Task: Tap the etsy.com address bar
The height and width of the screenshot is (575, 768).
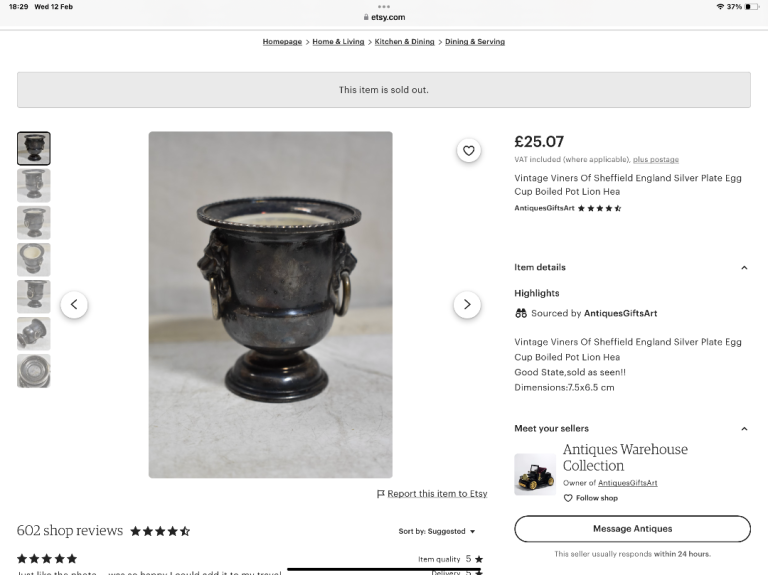Action: click(x=384, y=17)
